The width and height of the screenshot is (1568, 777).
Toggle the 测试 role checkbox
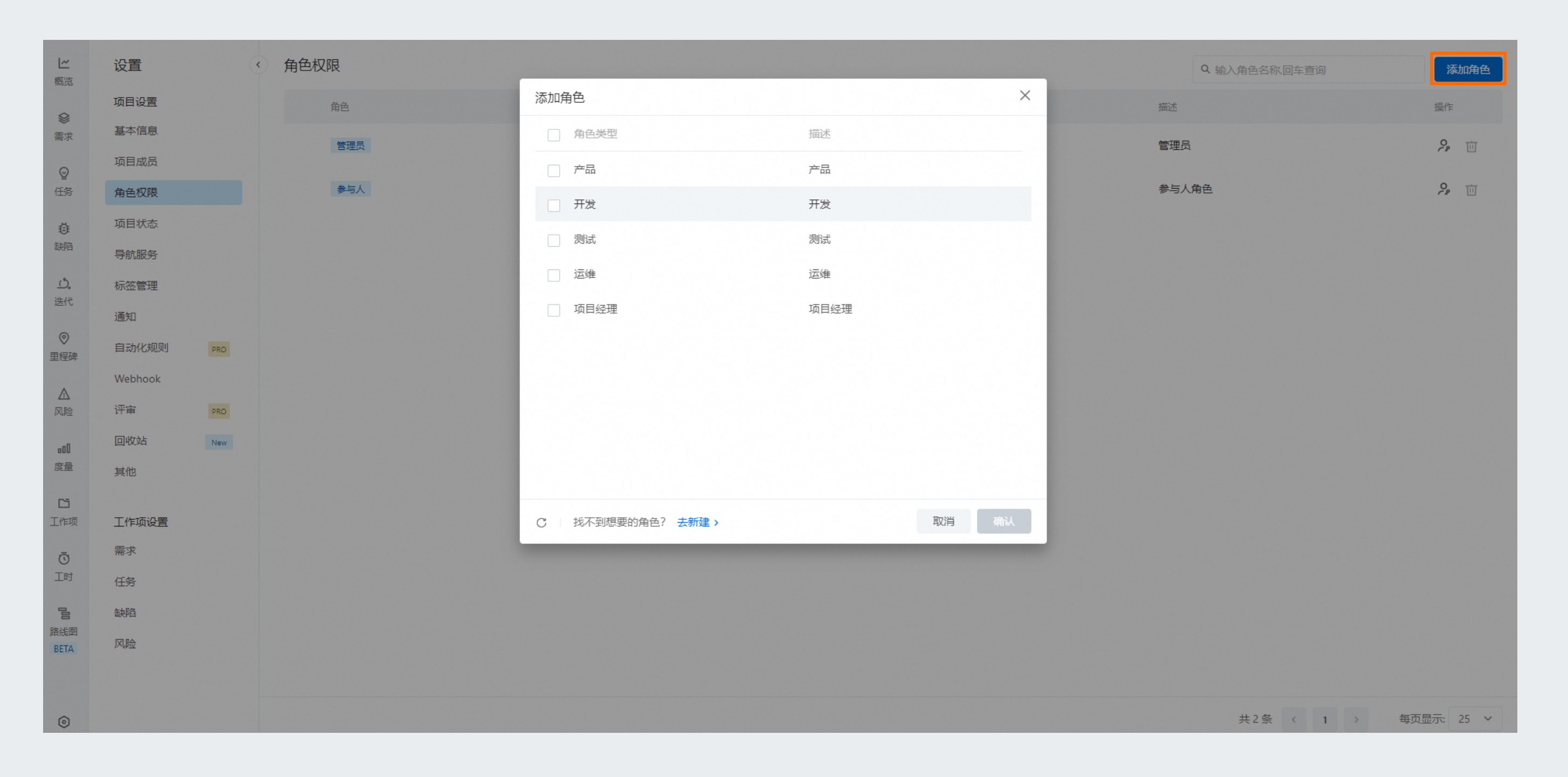click(x=553, y=239)
